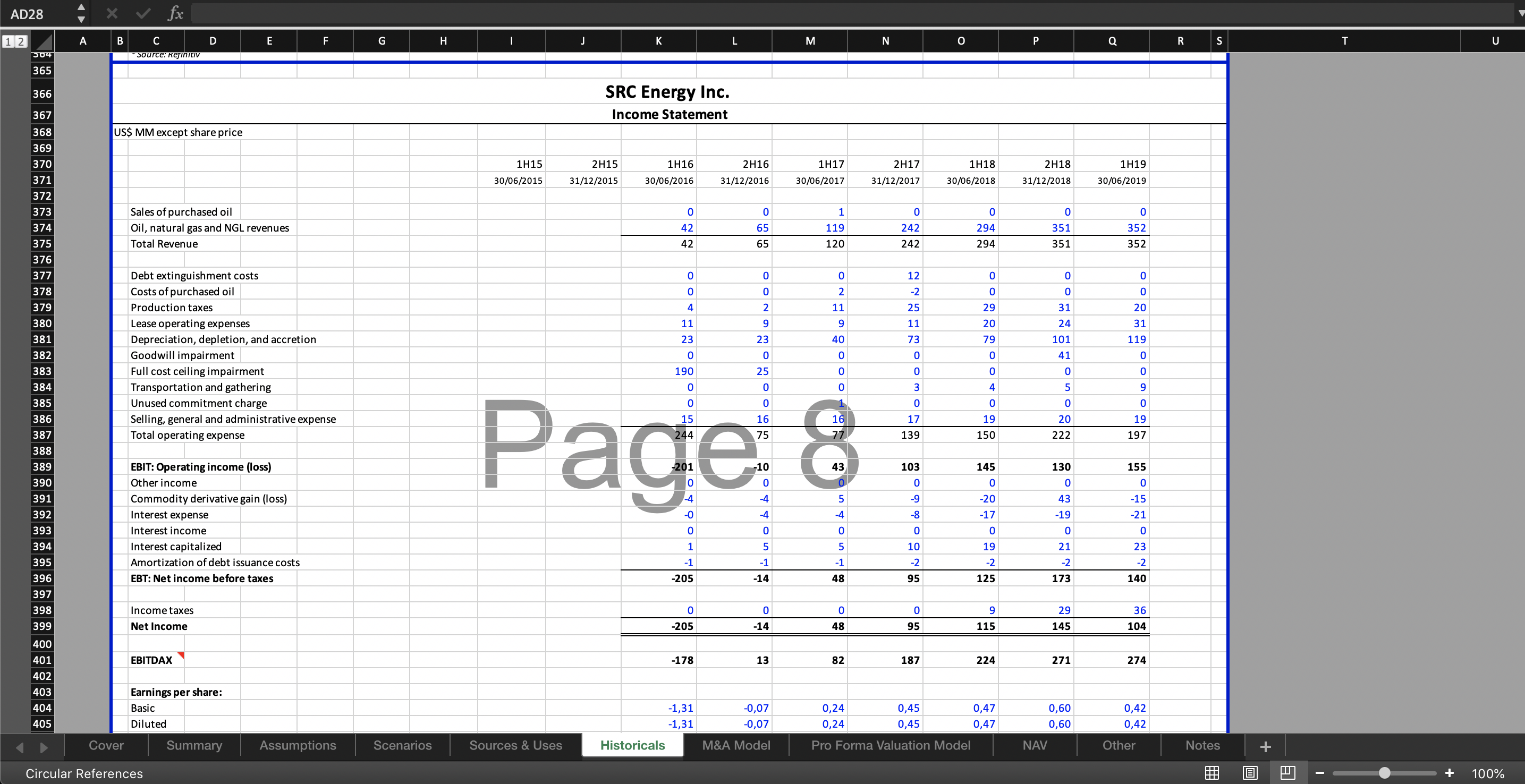Select Net Income value 104
This screenshot has height=784, width=1525.
coord(1111,626)
